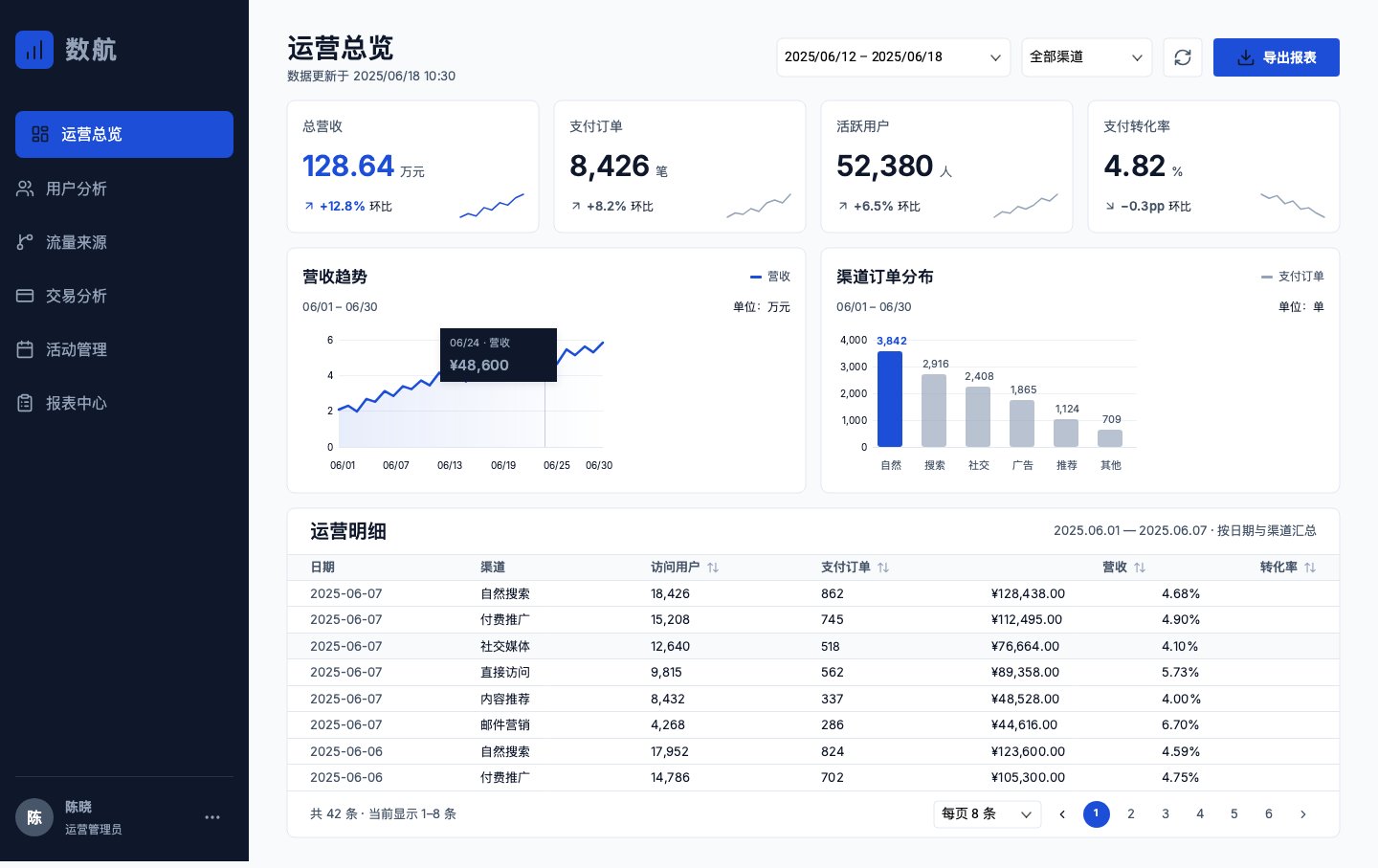The height and width of the screenshot is (868, 1378).
Task: Jump to page 6 of the table
Action: coord(1269,814)
